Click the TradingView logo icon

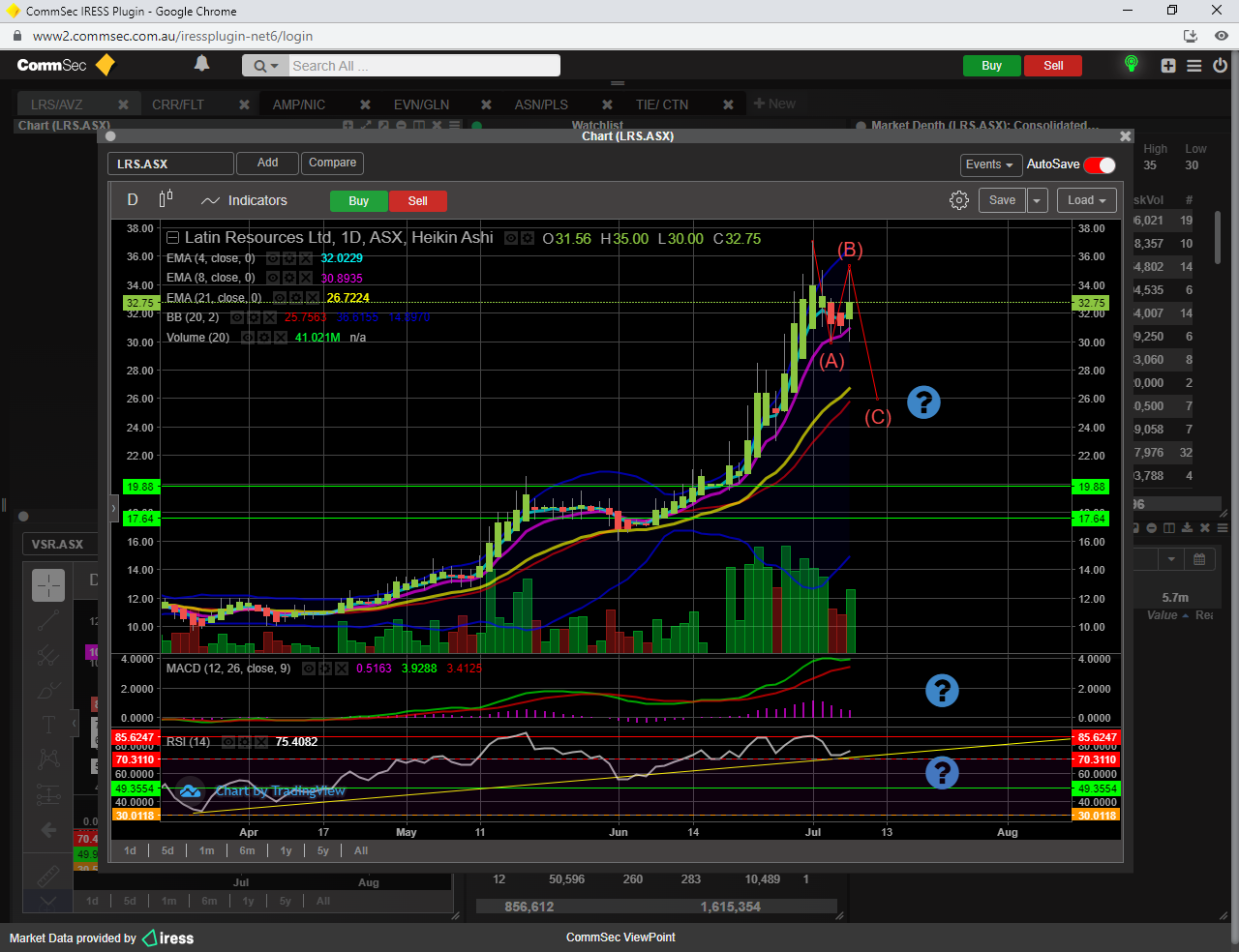tap(190, 791)
